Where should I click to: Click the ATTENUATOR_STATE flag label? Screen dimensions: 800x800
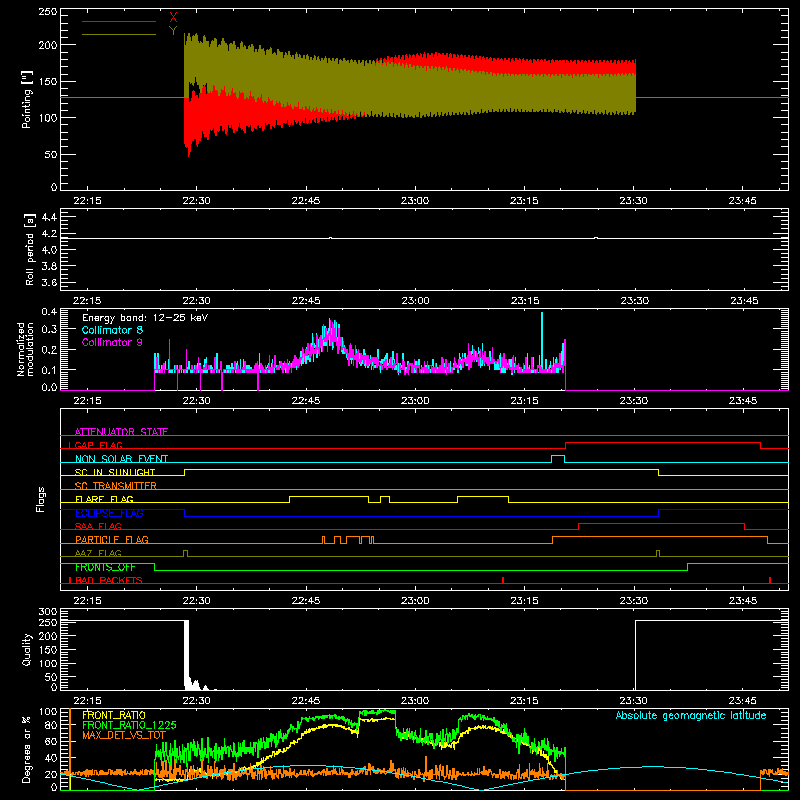pos(121,432)
